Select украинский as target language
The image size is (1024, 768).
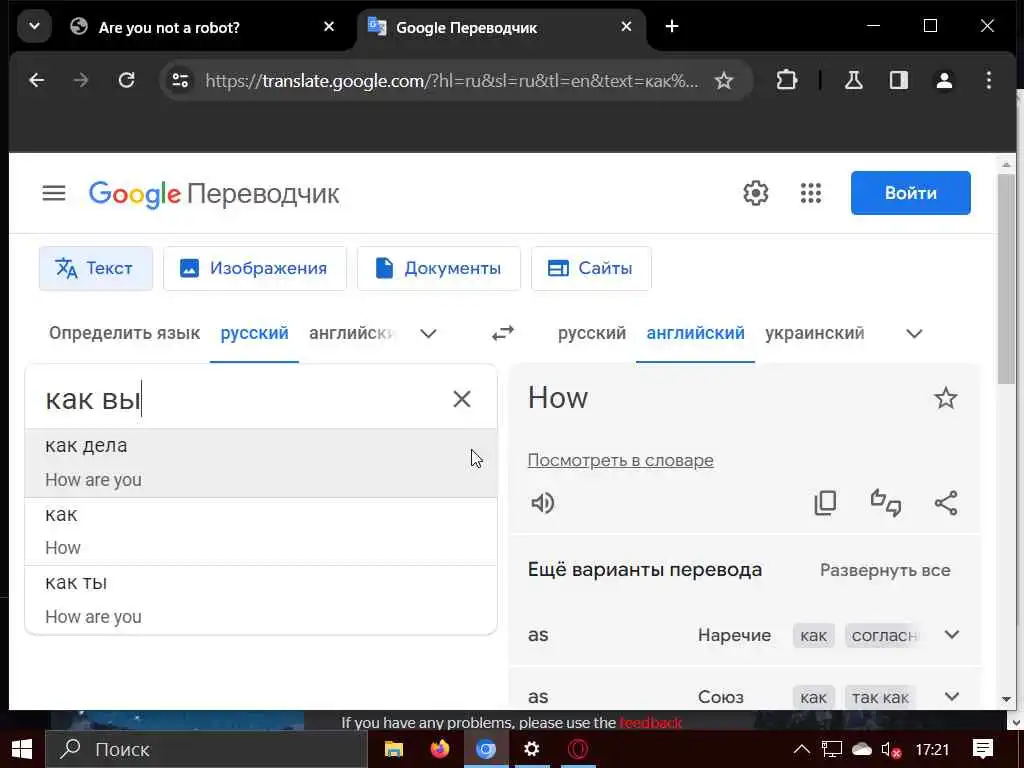[814, 333]
